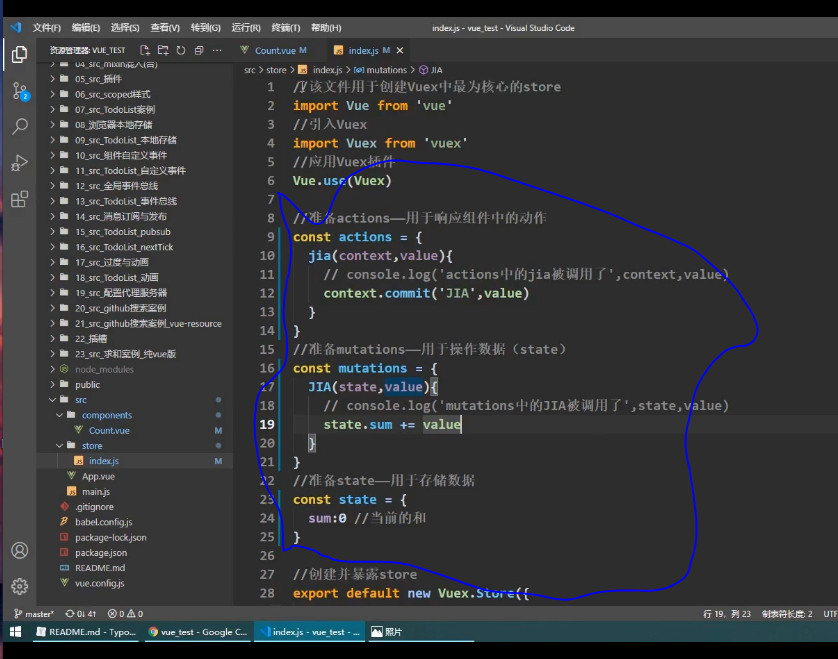Open the Search view in activity bar
The height and width of the screenshot is (659, 838).
click(x=20, y=127)
